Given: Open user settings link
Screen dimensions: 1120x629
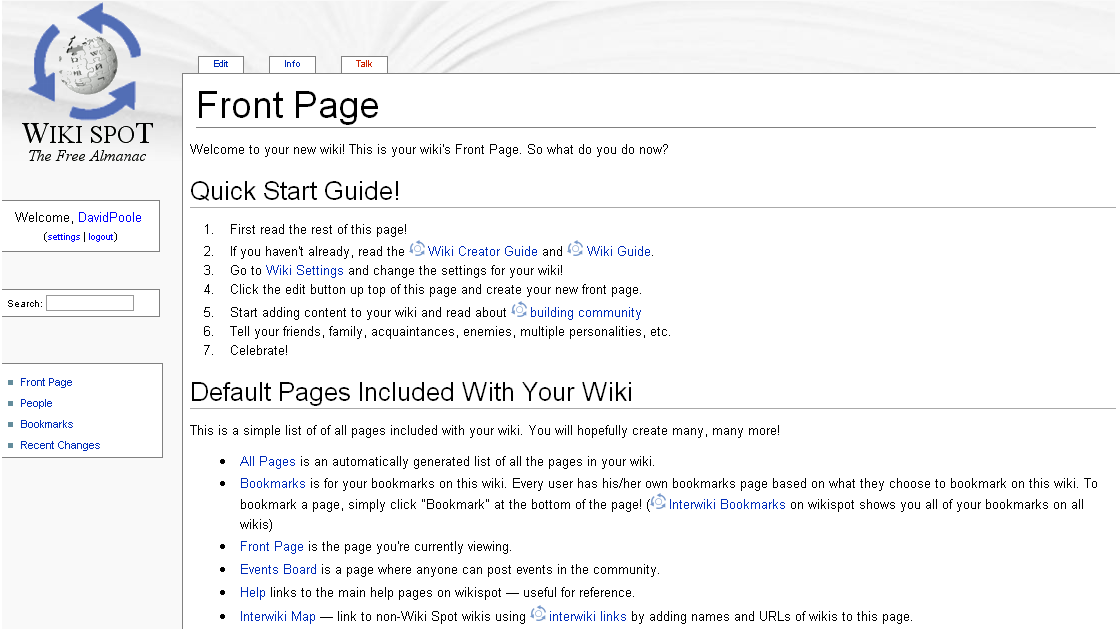Looking at the screenshot, I should [64, 237].
